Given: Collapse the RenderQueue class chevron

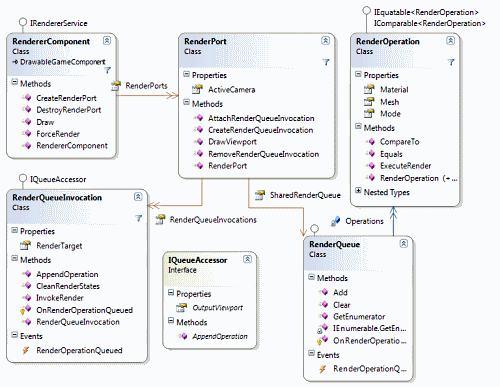Looking at the screenshot, I should [x=403, y=244].
